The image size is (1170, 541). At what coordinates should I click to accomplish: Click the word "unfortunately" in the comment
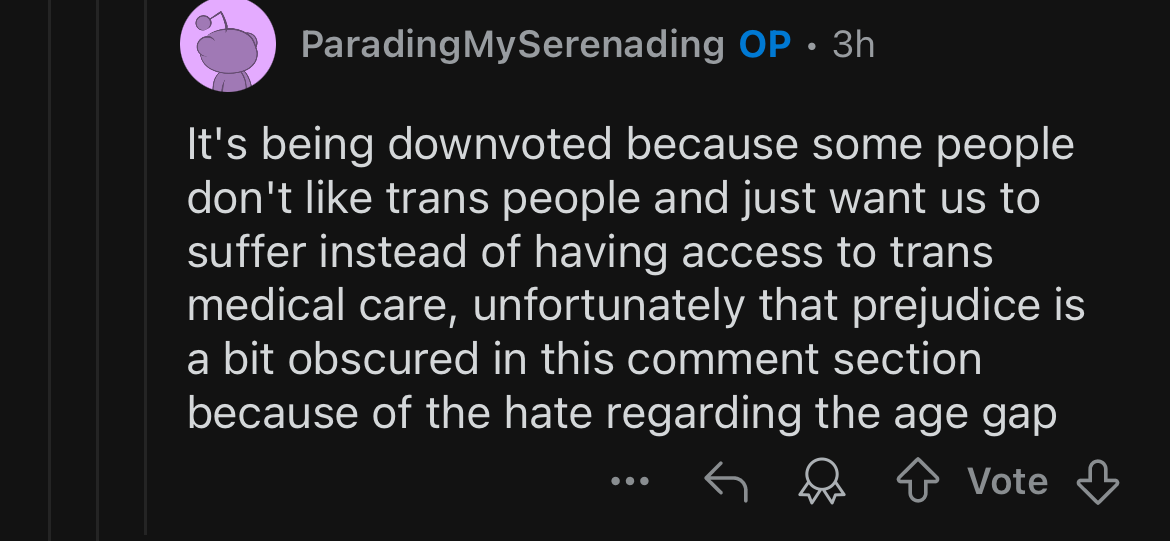[x=608, y=307]
